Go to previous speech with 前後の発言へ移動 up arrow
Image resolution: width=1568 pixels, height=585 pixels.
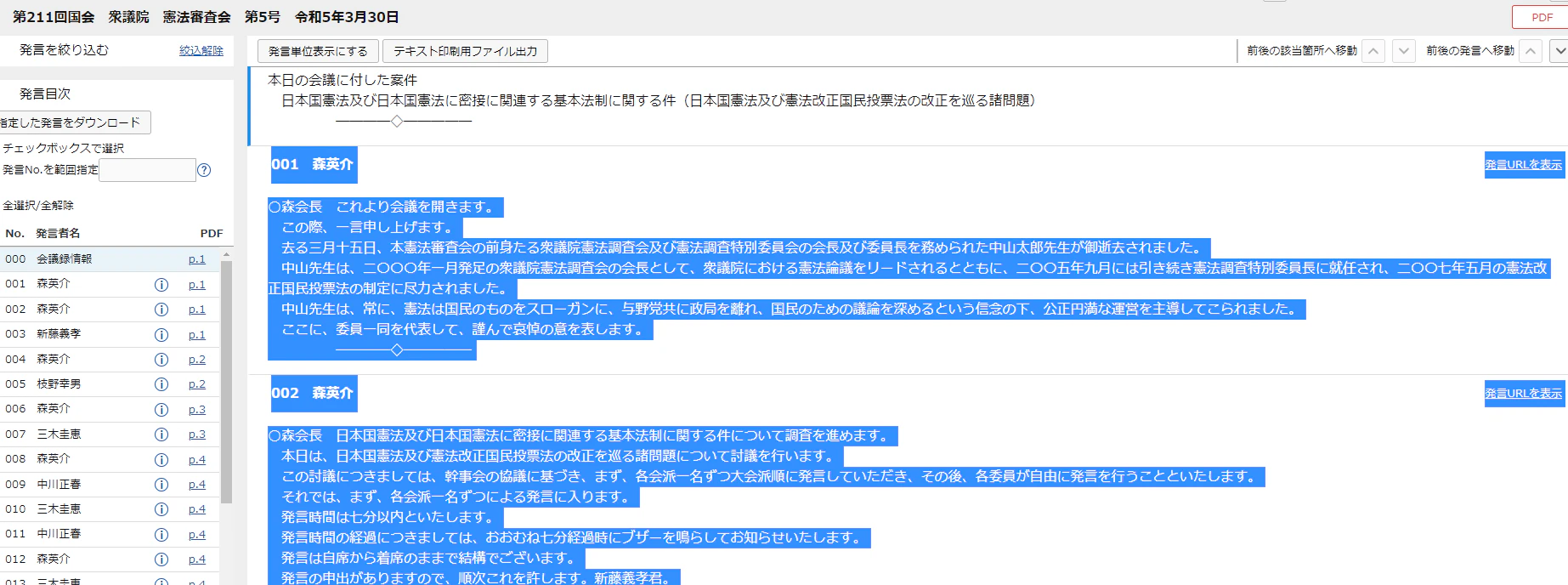pos(1531,51)
